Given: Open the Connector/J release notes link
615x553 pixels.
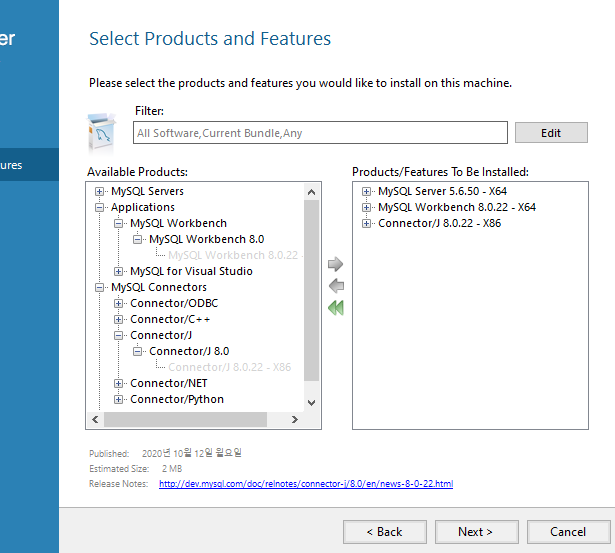Looking at the screenshot, I should click(306, 484).
